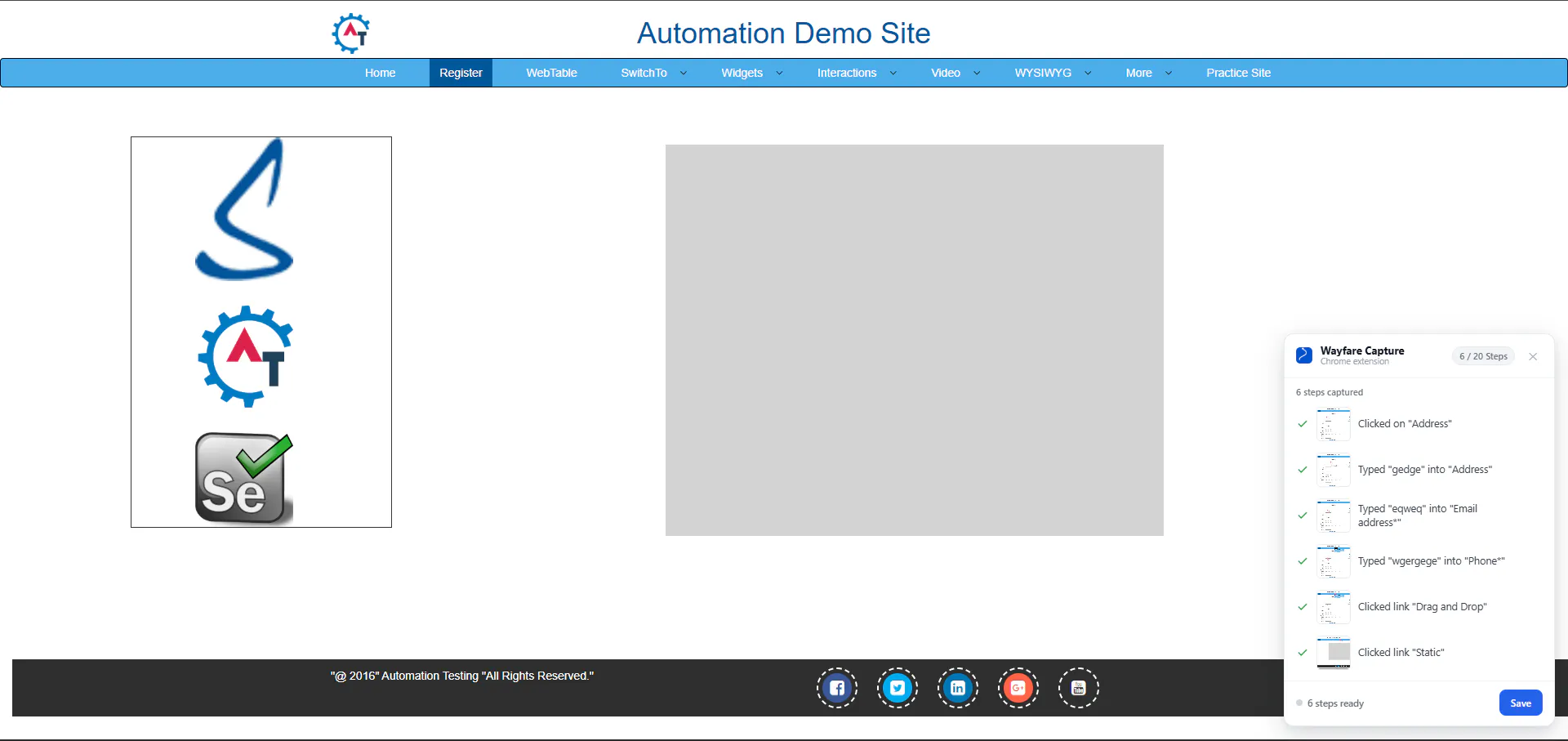Select step text Typed "eqweq" into Email address

[1418, 516]
